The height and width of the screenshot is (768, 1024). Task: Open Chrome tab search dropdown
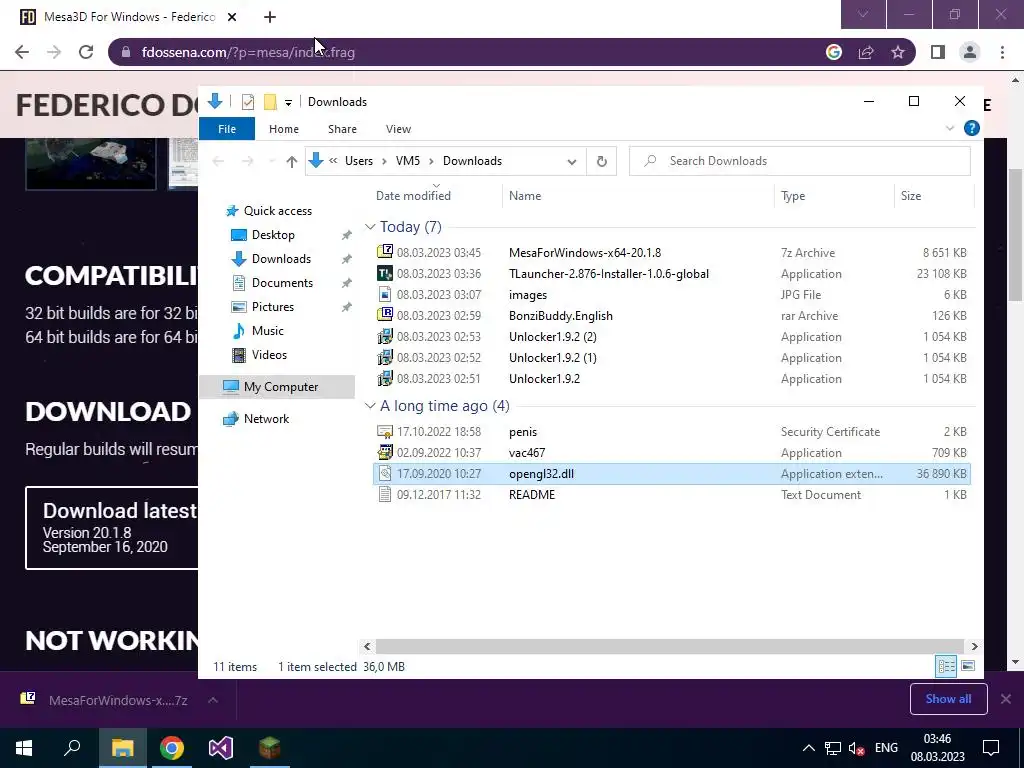click(863, 14)
